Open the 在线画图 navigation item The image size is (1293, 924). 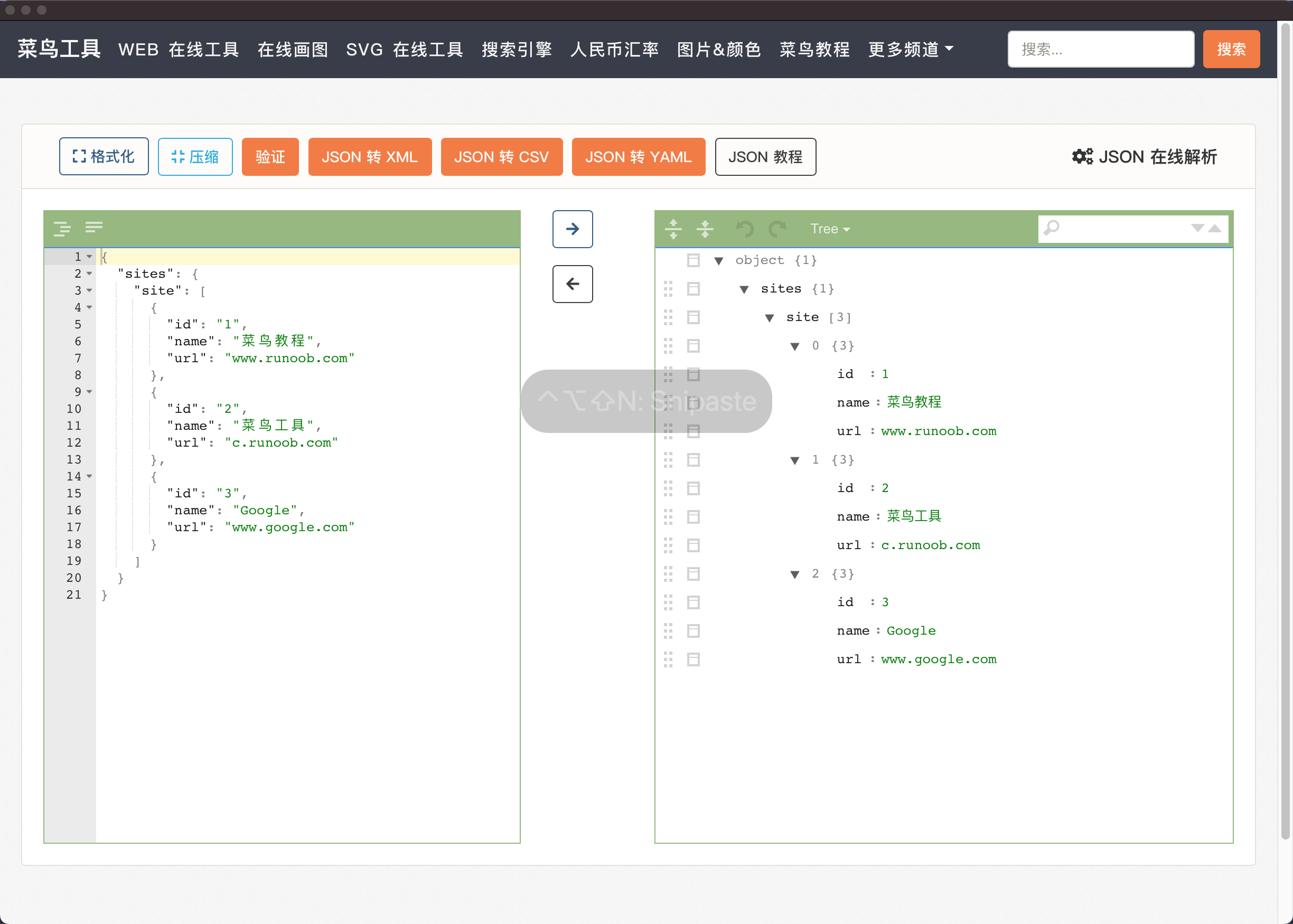pyautogui.click(x=293, y=50)
